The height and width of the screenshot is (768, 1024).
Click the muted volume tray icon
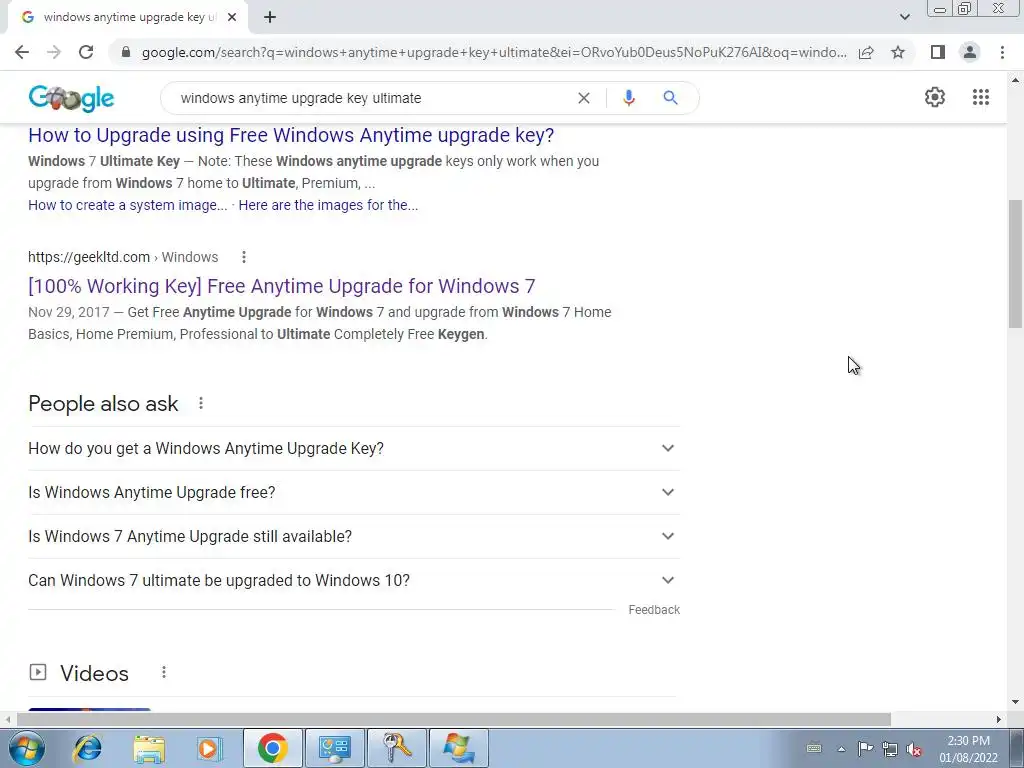point(914,750)
